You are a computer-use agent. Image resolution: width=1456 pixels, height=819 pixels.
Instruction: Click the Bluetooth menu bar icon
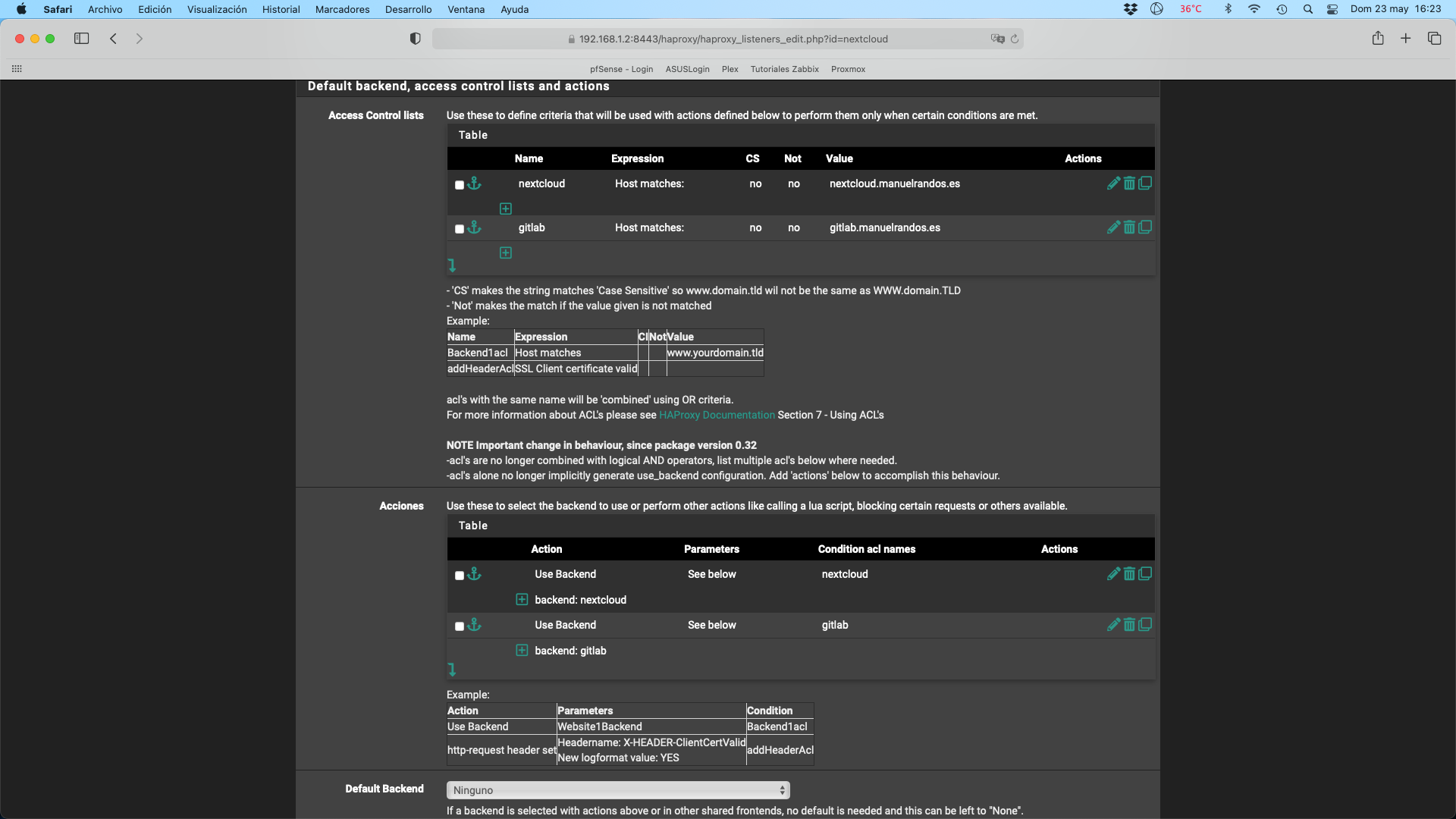click(1228, 9)
